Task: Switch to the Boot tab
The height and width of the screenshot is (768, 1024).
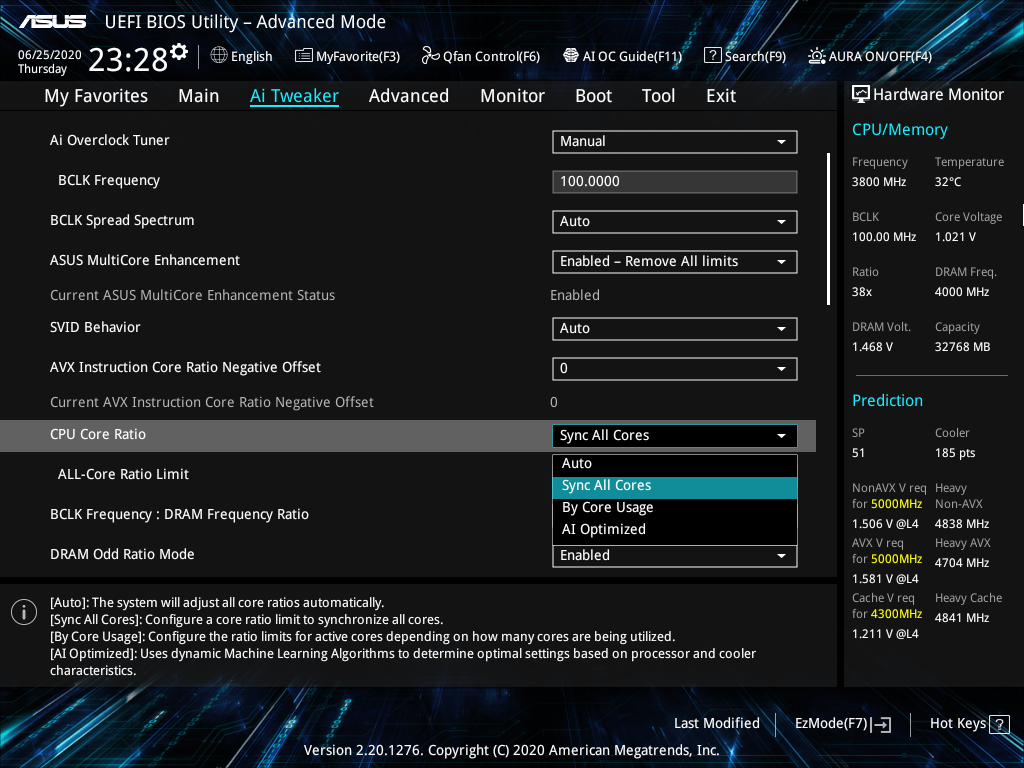Action: pos(594,96)
